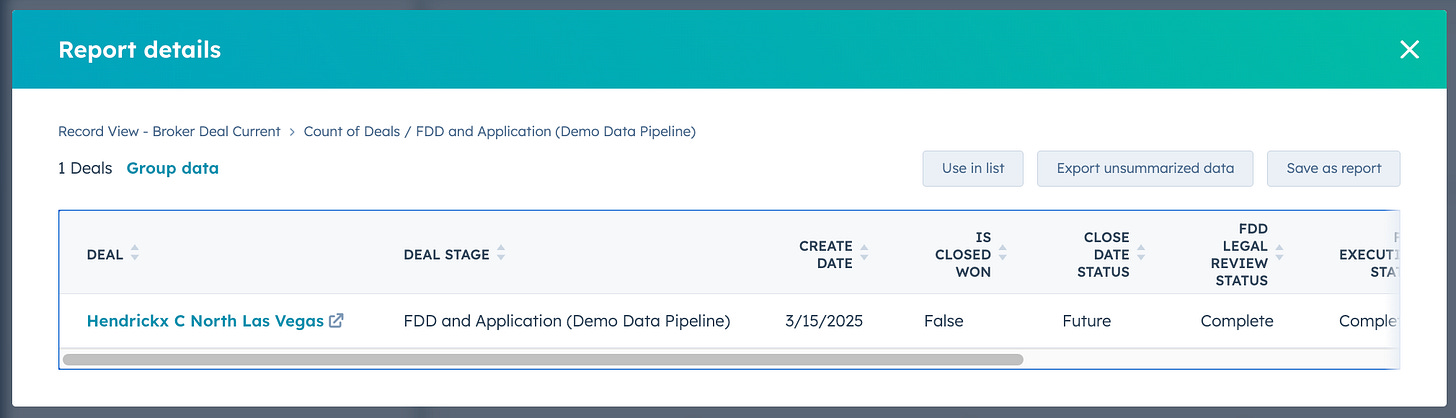Click the Use in list button
Viewport: 1456px width, 418px height.
pyautogui.click(x=973, y=168)
